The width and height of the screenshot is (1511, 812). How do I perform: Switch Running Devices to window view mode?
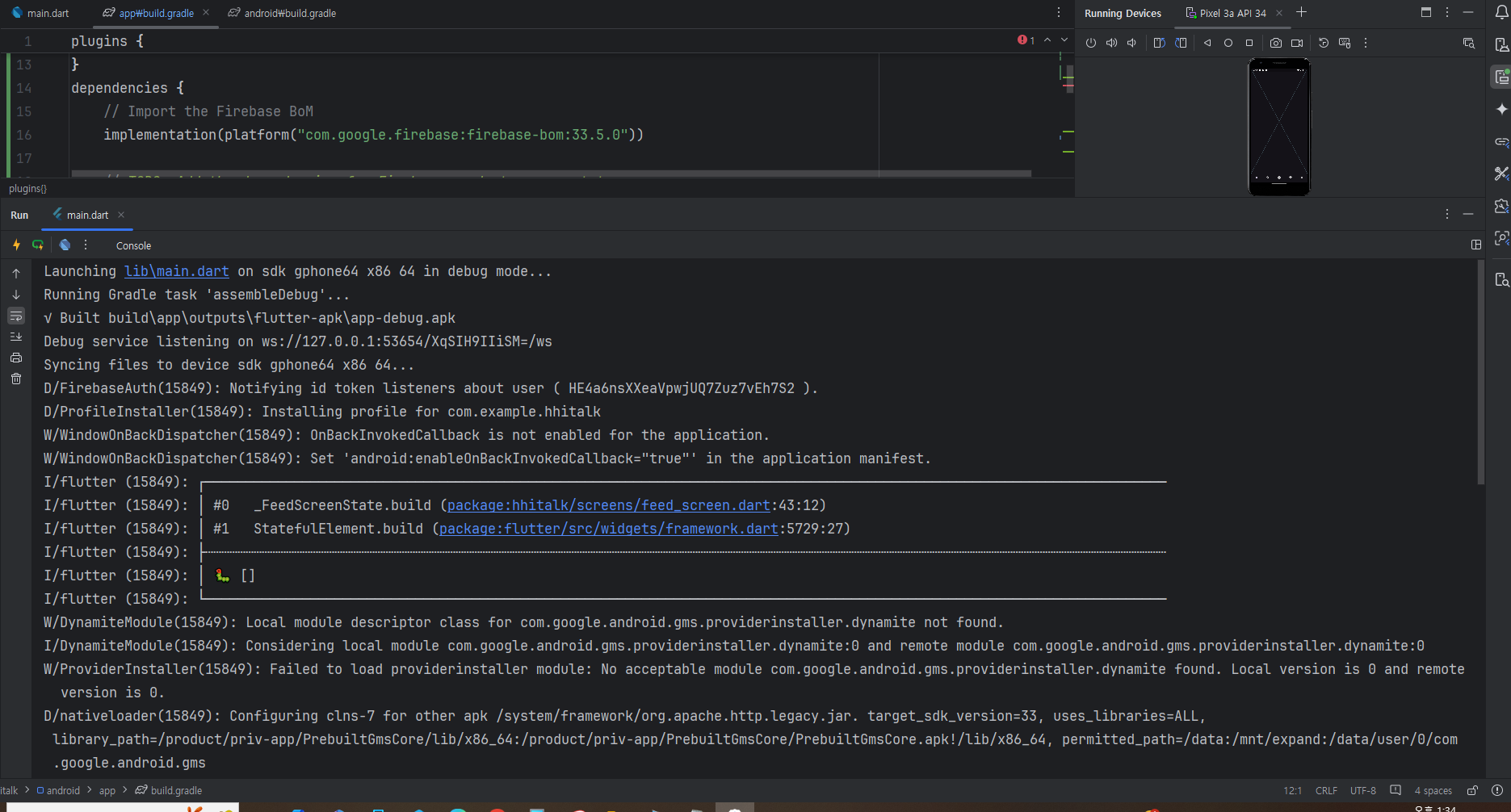1426,12
